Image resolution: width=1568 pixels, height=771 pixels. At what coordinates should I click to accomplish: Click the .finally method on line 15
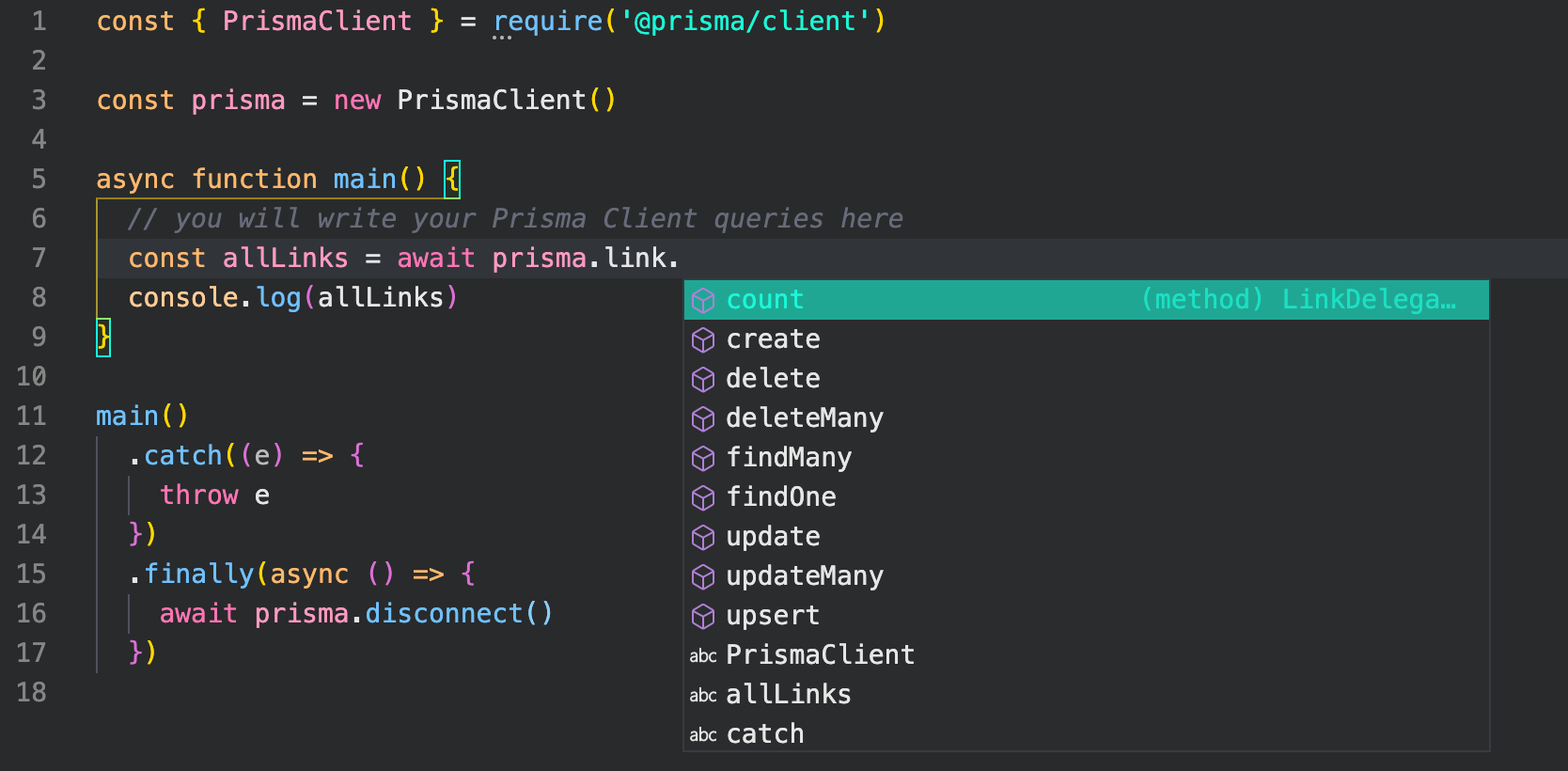pyautogui.click(x=192, y=574)
